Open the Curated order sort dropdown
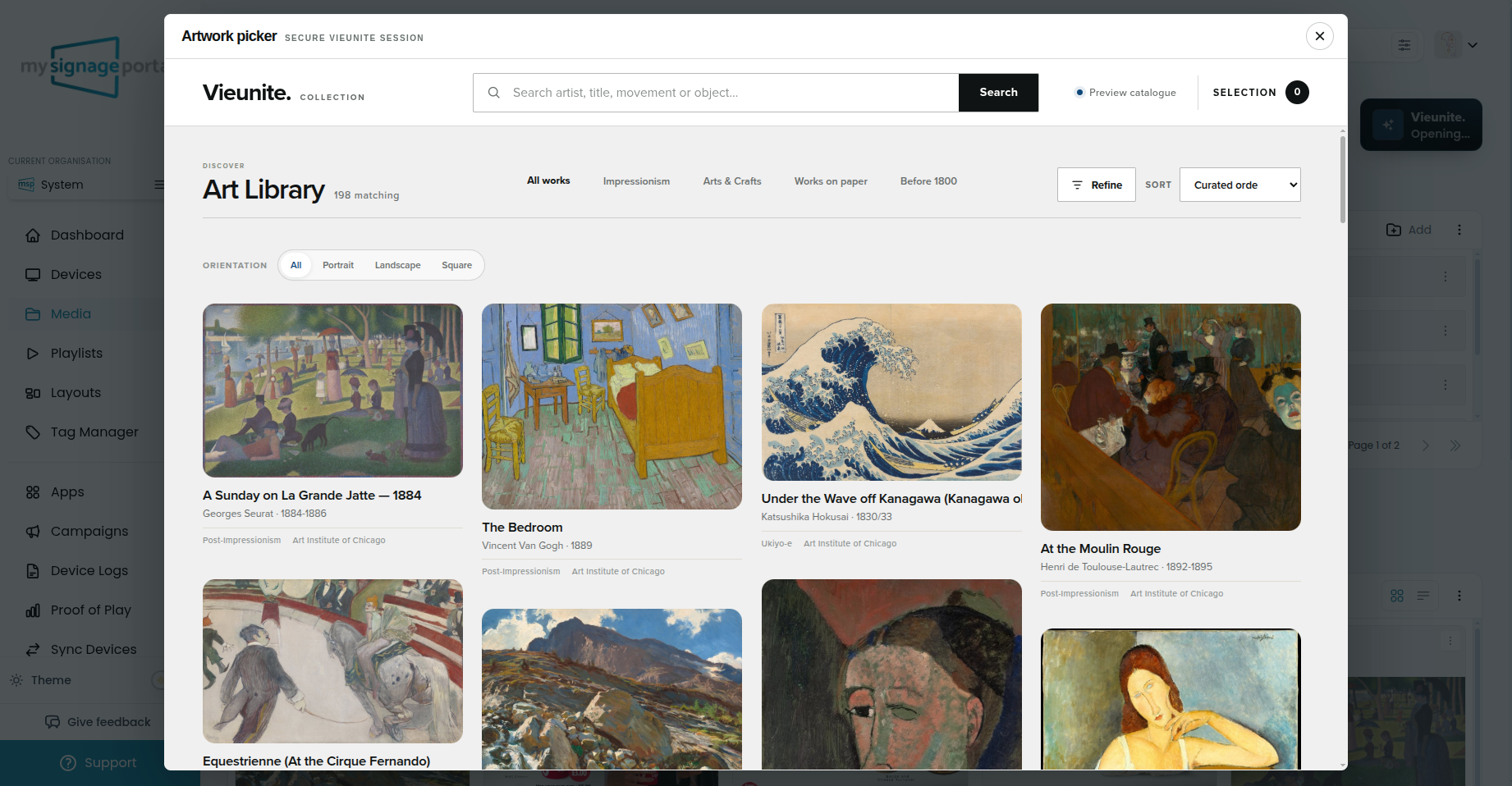Image resolution: width=1512 pixels, height=786 pixels. tap(1240, 185)
